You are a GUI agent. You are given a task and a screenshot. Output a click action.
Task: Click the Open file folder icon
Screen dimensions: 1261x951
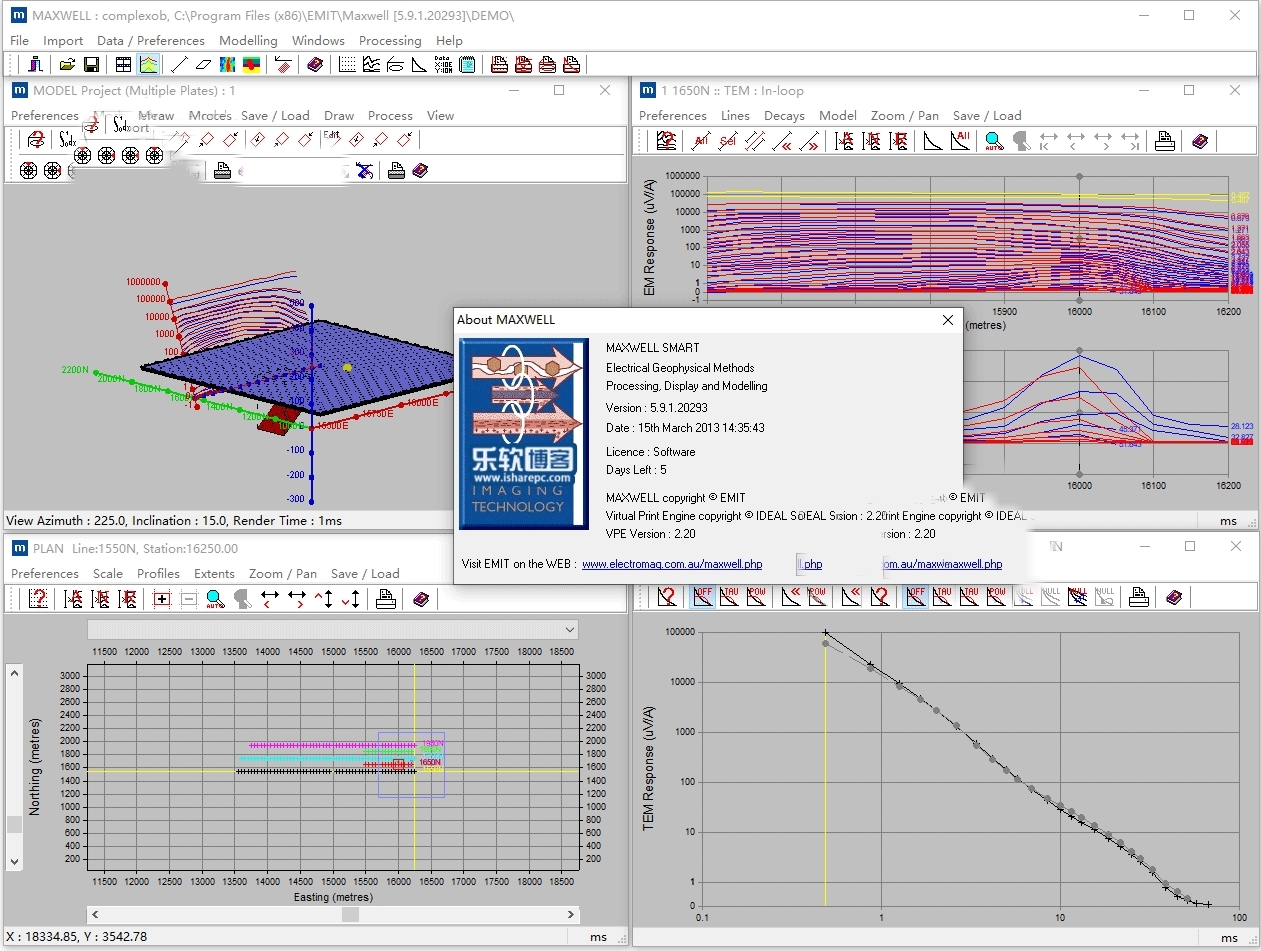[x=67, y=65]
